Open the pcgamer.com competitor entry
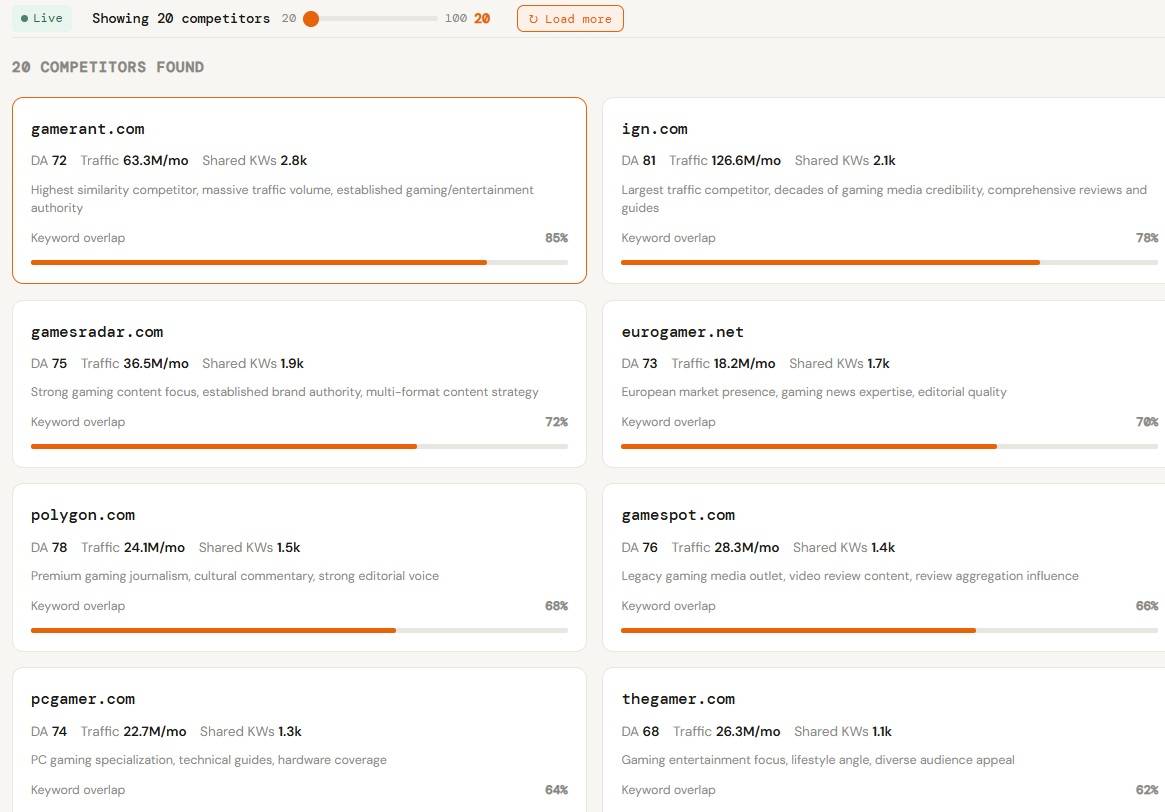 (83, 699)
